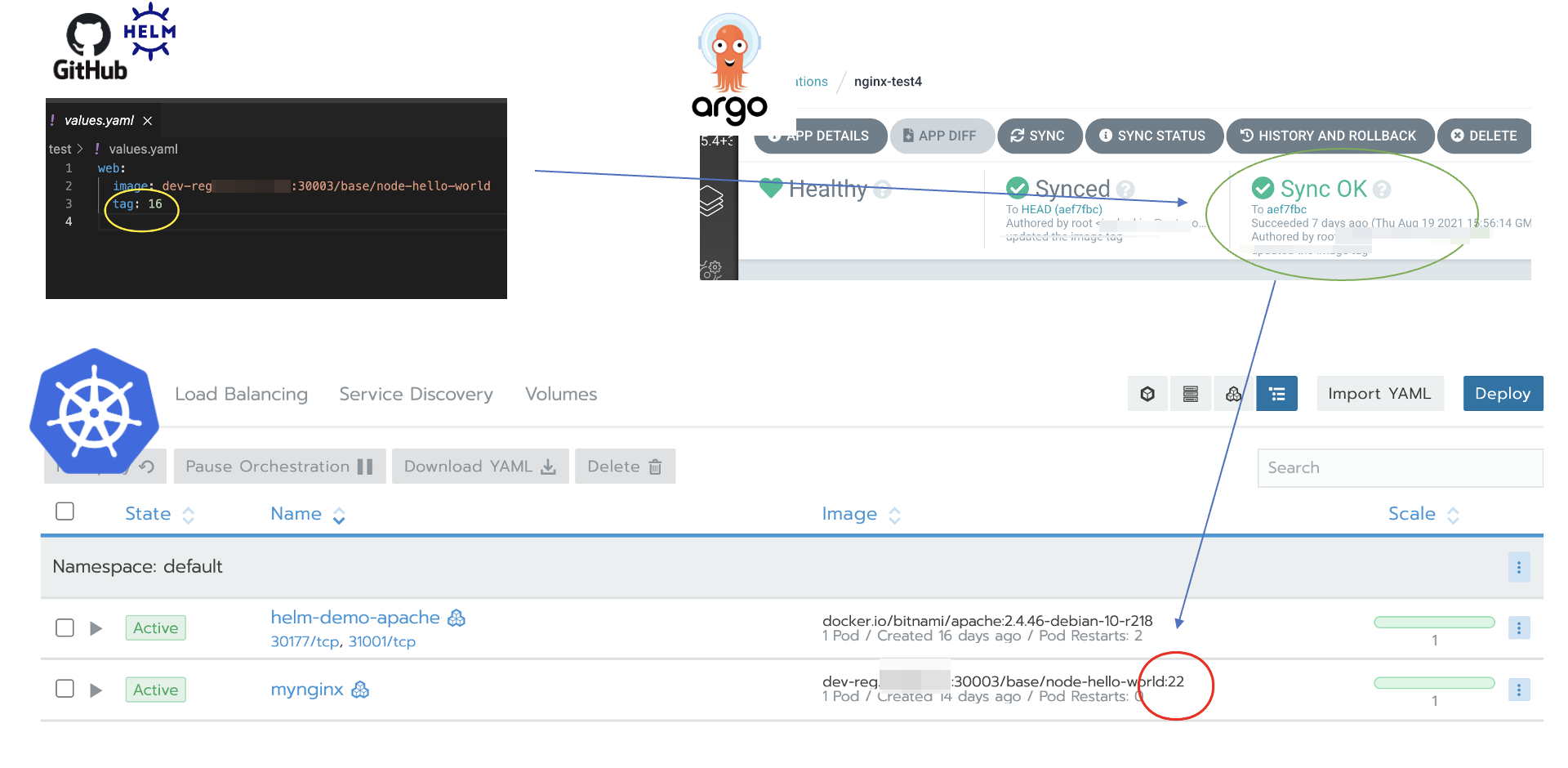Switch to the Volumes tab

[x=561, y=394]
